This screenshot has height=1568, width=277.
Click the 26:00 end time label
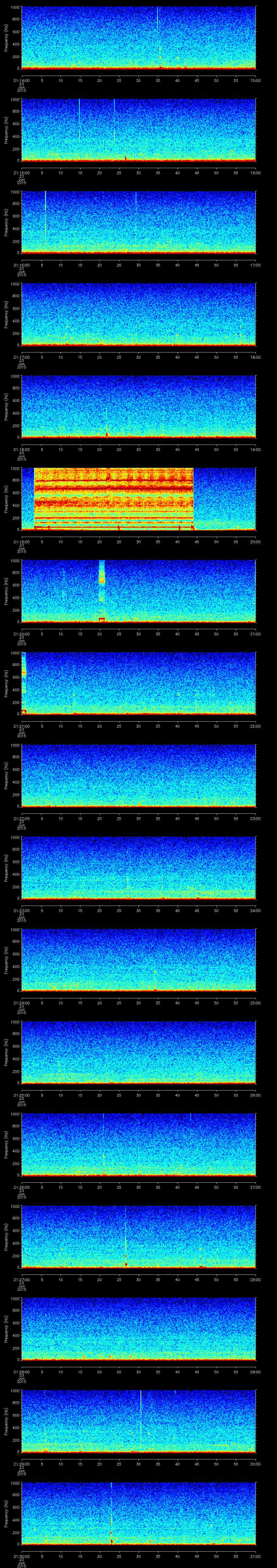[255, 1095]
